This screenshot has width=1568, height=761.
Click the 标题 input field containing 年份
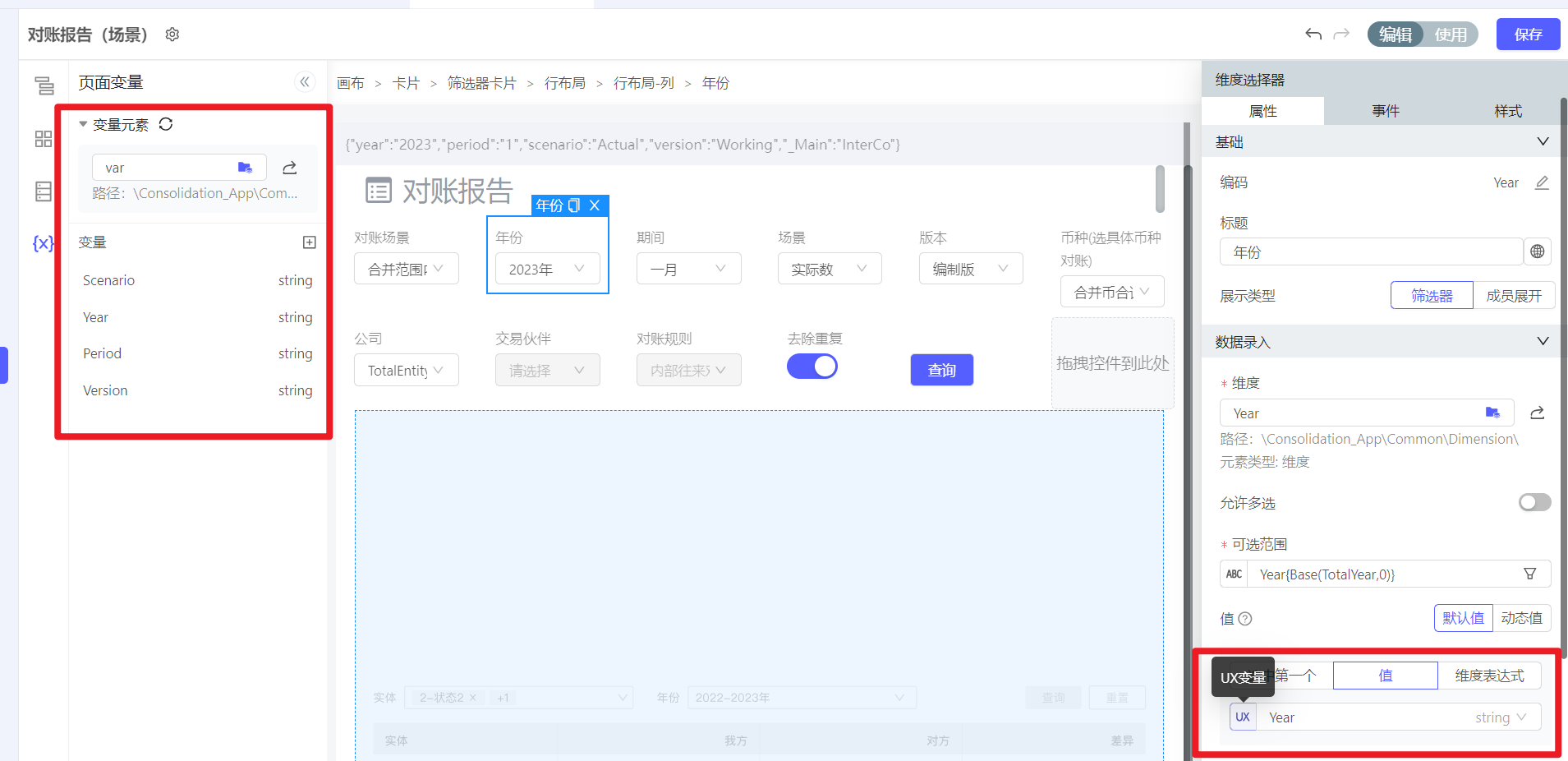click(x=1371, y=251)
